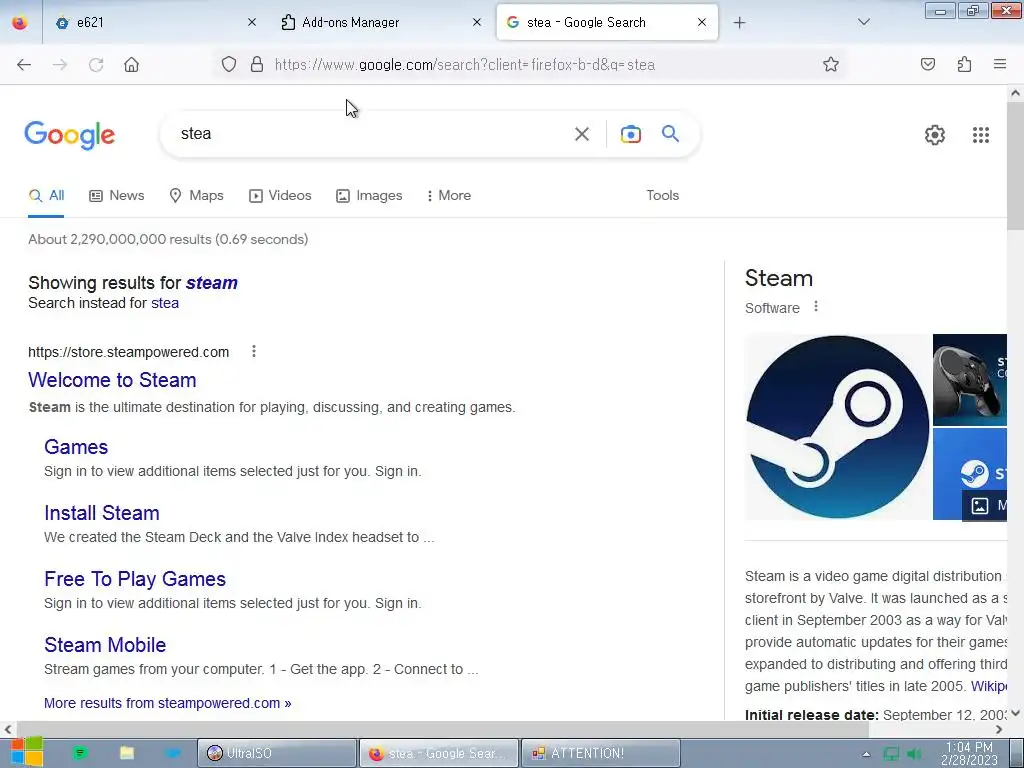Open the Extensions puzzle icon
The width and height of the screenshot is (1024, 768).
(964, 64)
